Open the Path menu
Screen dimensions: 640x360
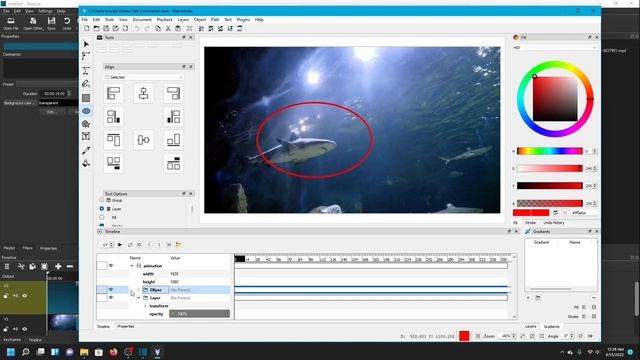pos(215,20)
